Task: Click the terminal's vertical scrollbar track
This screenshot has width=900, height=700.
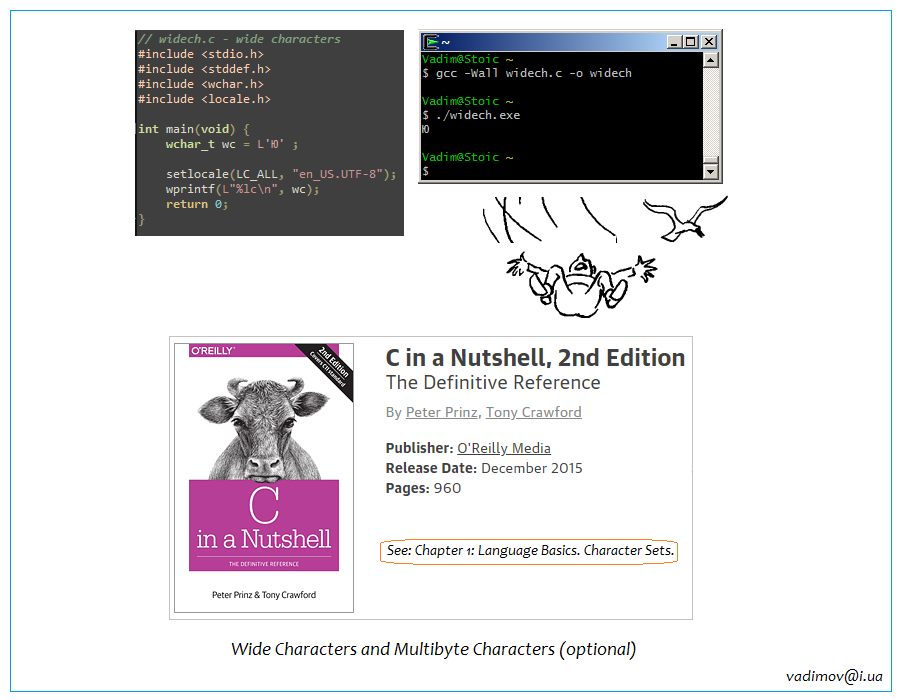Action: pyautogui.click(x=711, y=115)
